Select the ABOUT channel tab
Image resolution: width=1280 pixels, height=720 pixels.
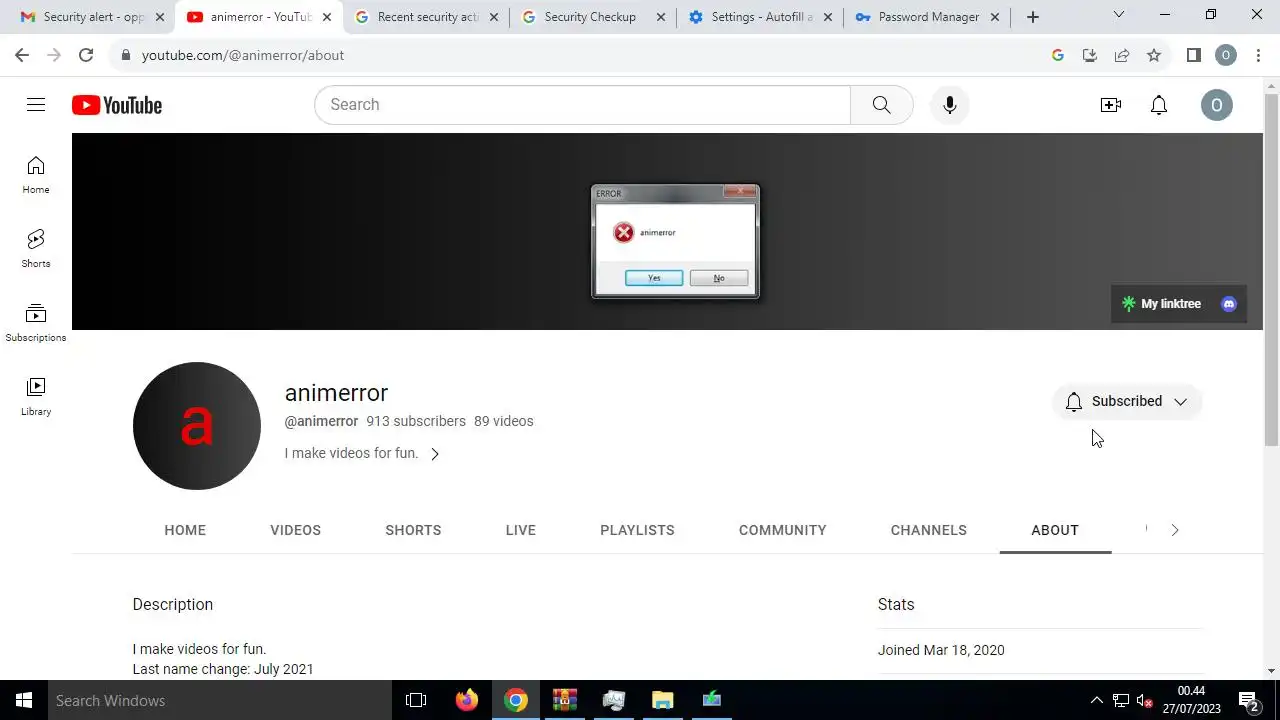click(x=1055, y=530)
